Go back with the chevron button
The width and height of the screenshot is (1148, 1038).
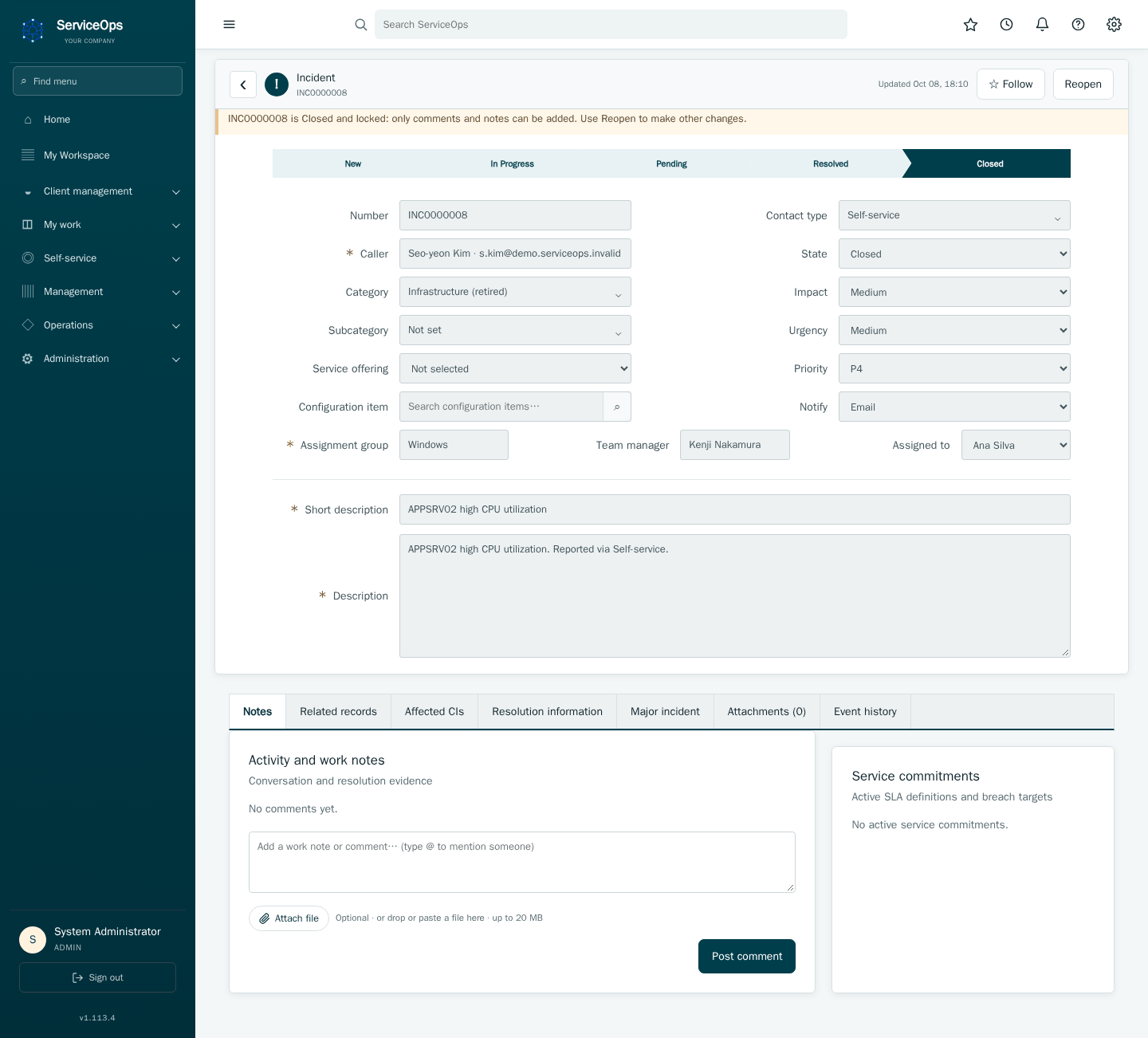click(243, 85)
